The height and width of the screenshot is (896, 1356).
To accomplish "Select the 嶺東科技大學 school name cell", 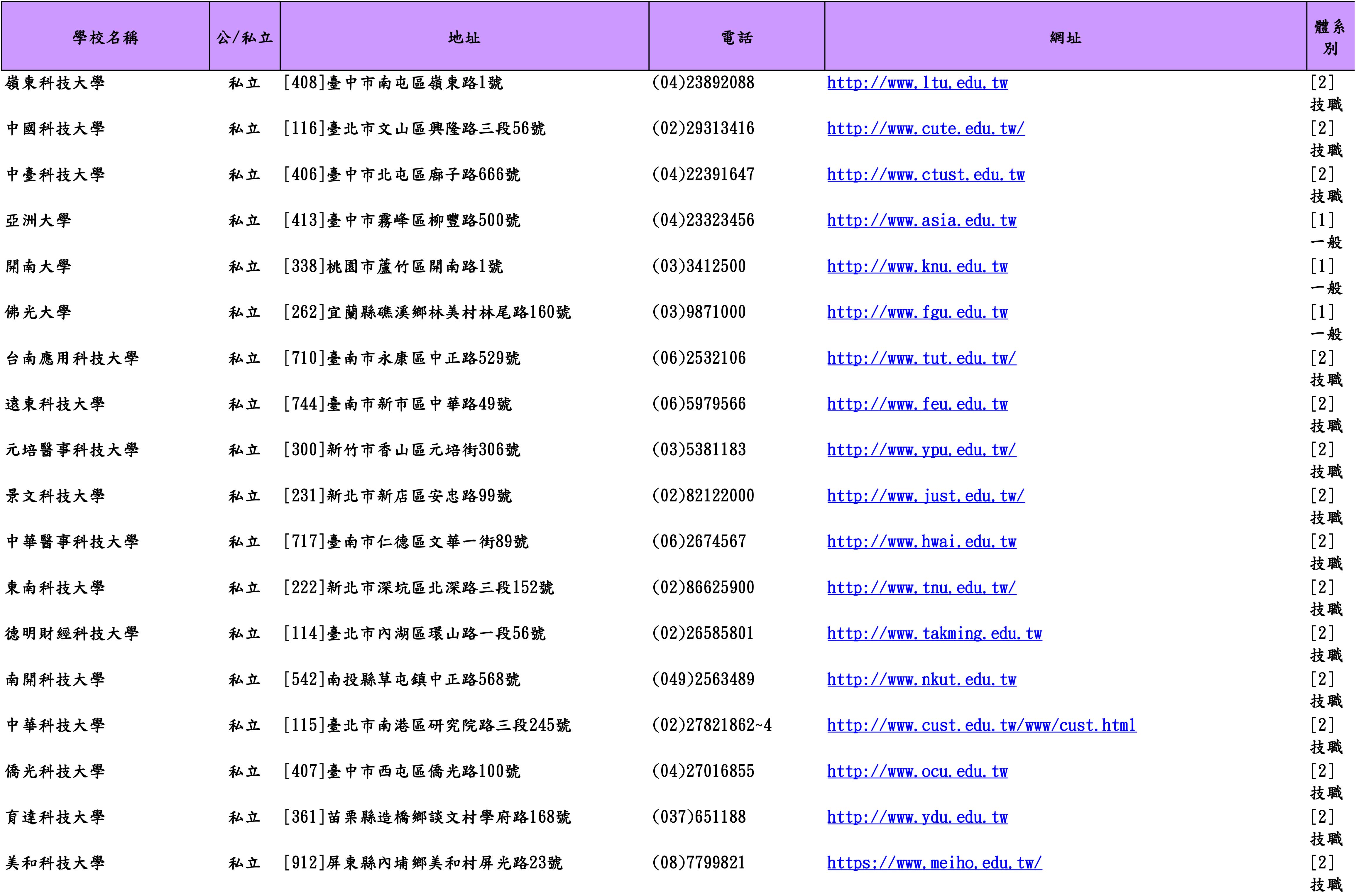I will click(55, 83).
